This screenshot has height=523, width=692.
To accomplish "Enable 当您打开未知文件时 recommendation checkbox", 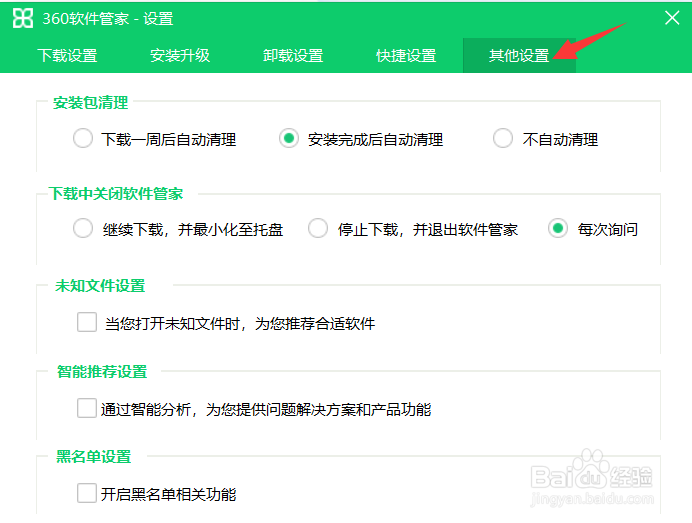I will [x=87, y=322].
